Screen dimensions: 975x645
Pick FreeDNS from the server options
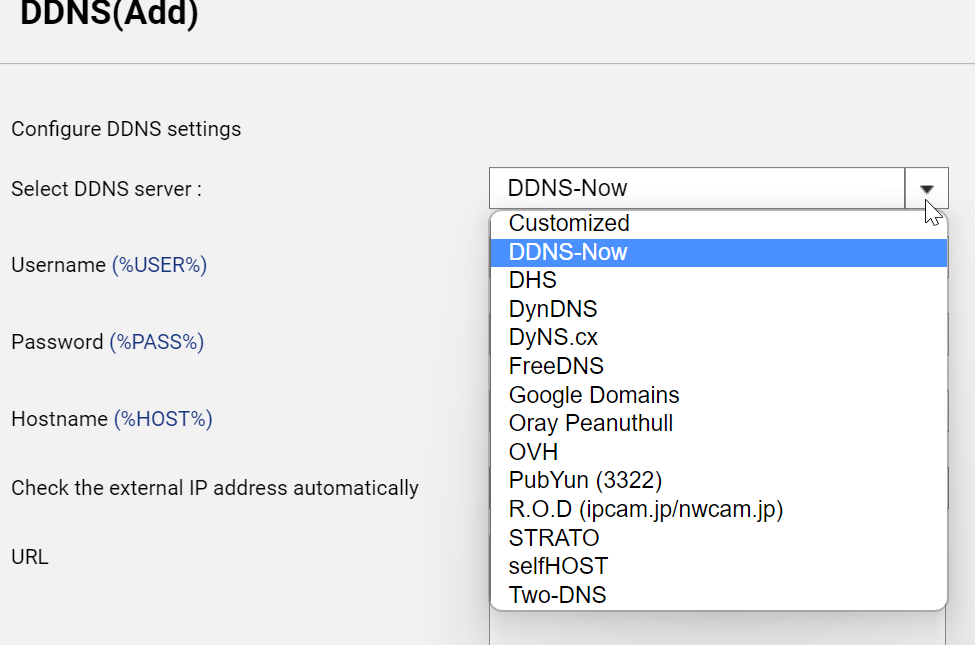coord(556,366)
